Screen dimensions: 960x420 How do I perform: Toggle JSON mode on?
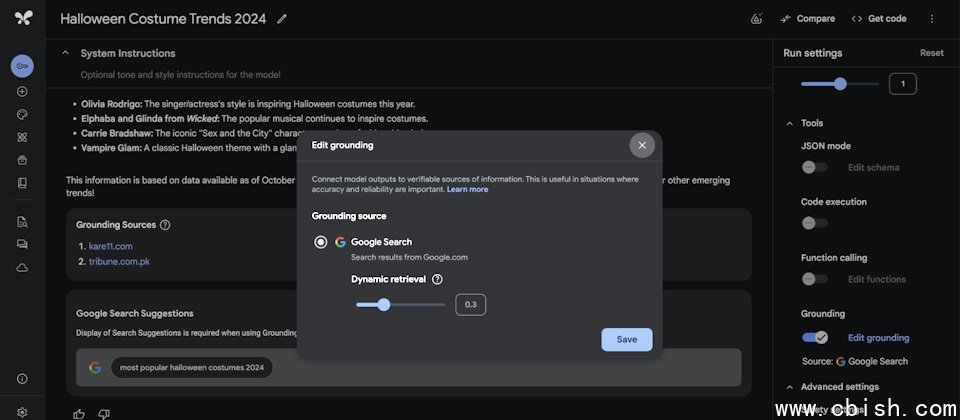[x=814, y=167]
